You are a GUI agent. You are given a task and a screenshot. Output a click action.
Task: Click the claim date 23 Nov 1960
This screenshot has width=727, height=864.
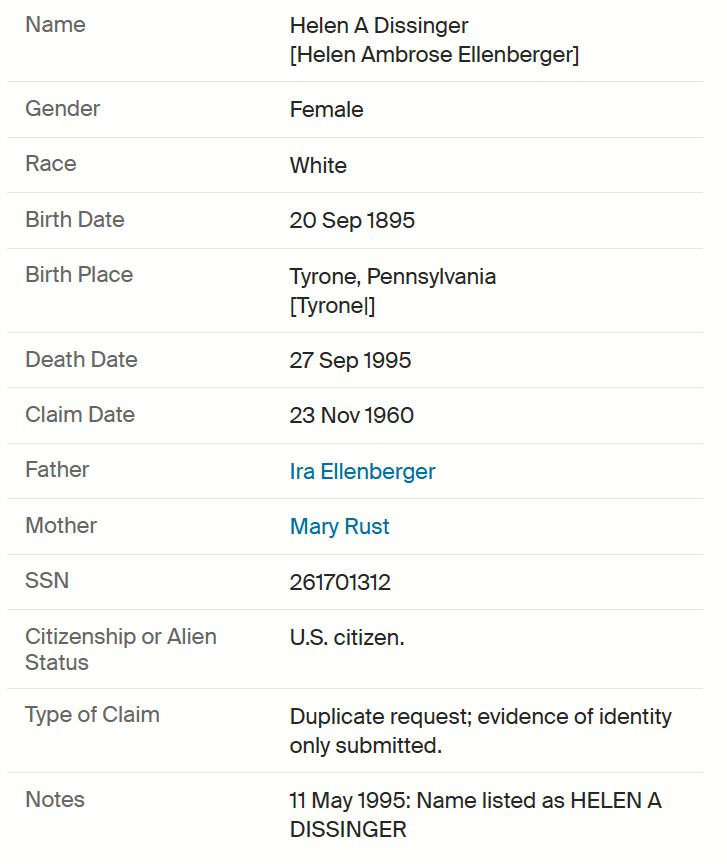351,415
